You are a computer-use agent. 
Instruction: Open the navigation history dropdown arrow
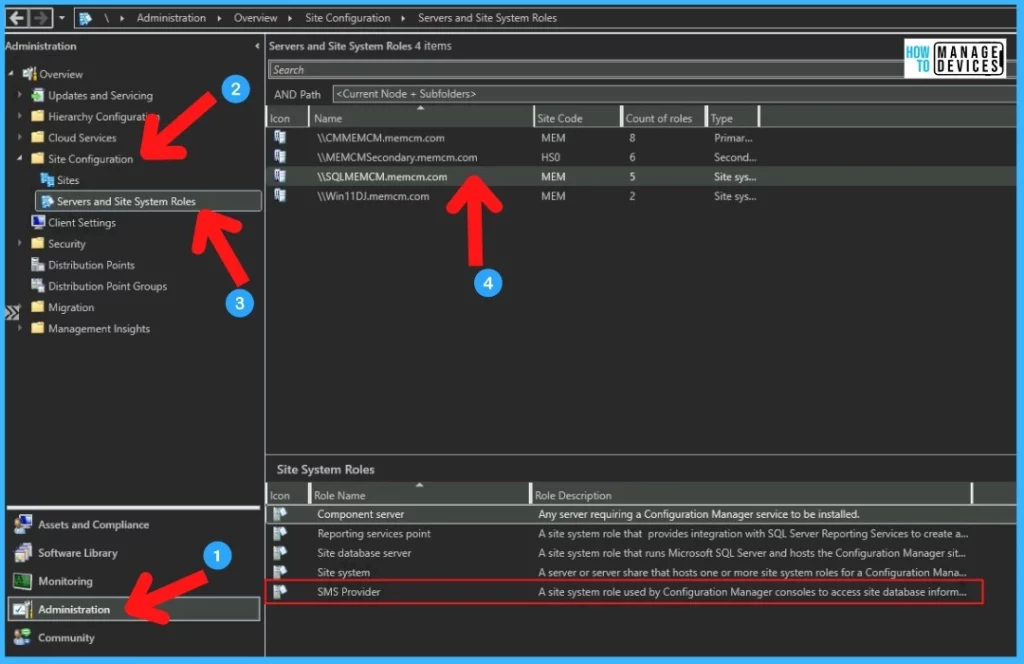click(x=62, y=18)
